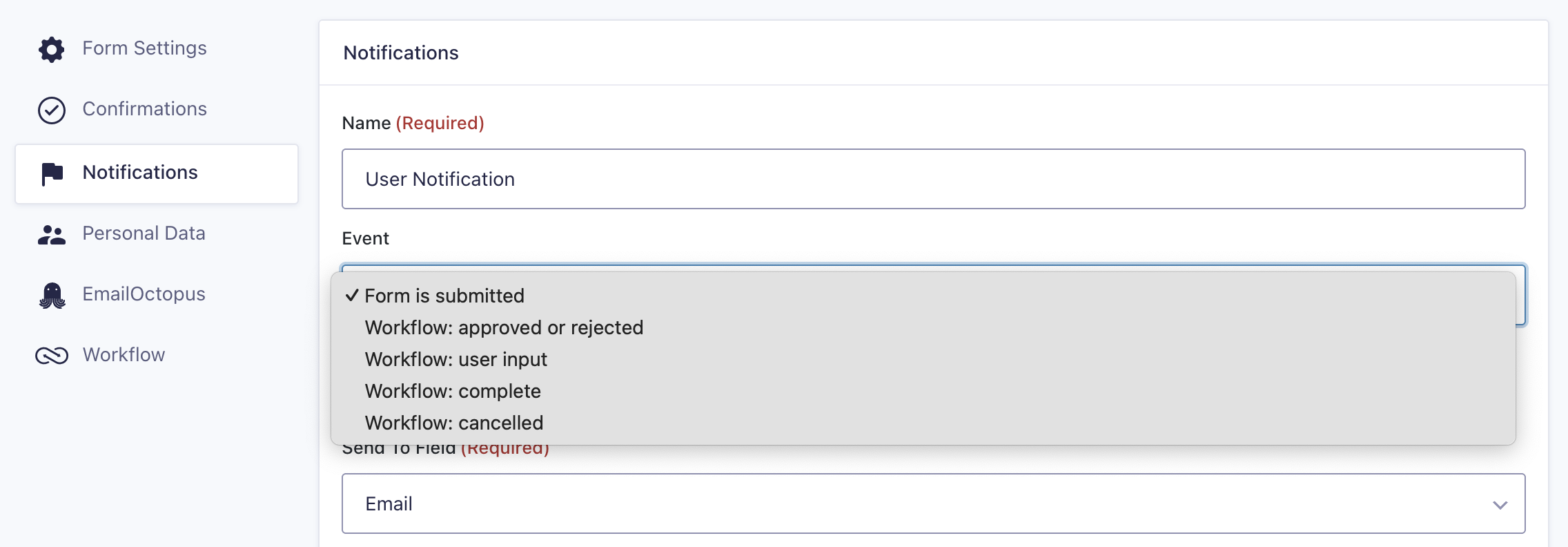Image resolution: width=1568 pixels, height=547 pixels.
Task: Click the chevron arrow on the Email dropdown
Action: (1500, 505)
